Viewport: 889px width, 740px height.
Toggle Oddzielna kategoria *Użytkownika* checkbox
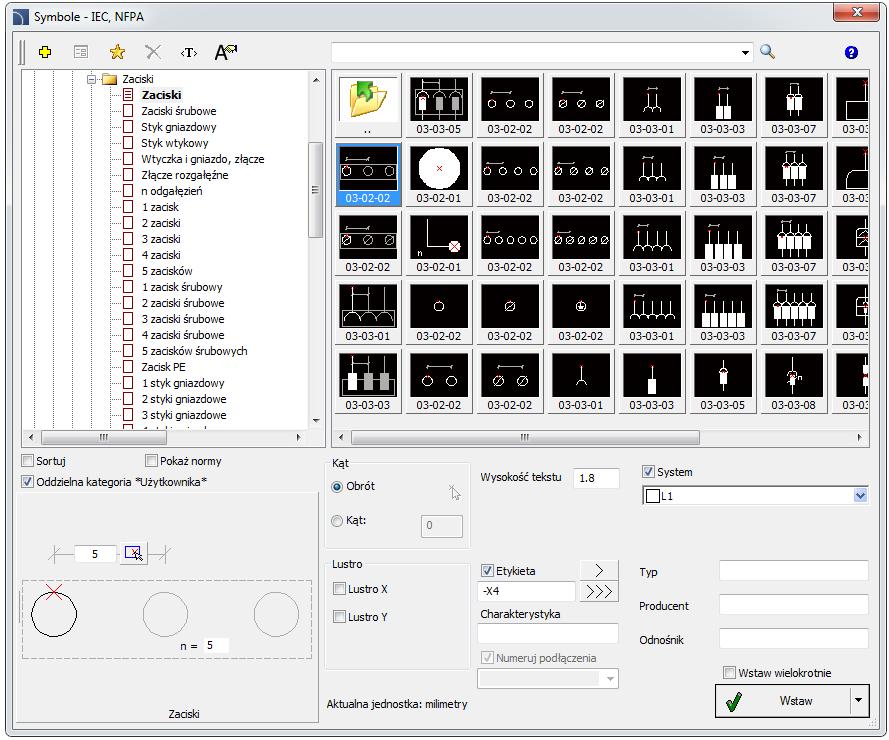[x=27, y=481]
